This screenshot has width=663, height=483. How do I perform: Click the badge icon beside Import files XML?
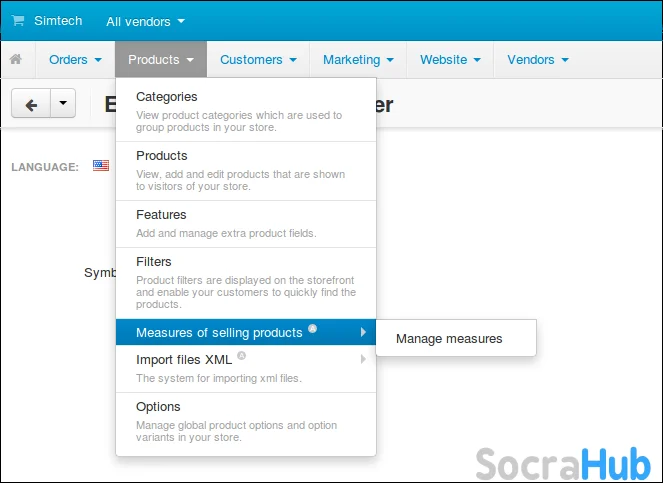click(241, 356)
